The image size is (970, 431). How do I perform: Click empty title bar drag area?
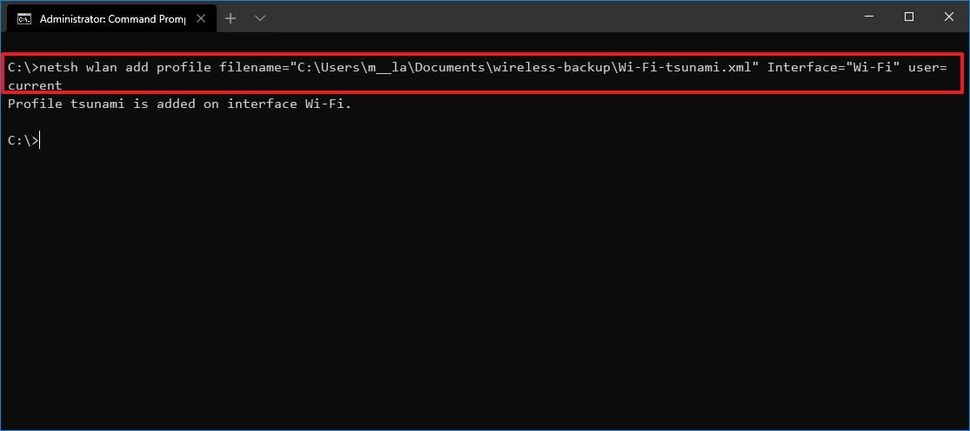550,17
